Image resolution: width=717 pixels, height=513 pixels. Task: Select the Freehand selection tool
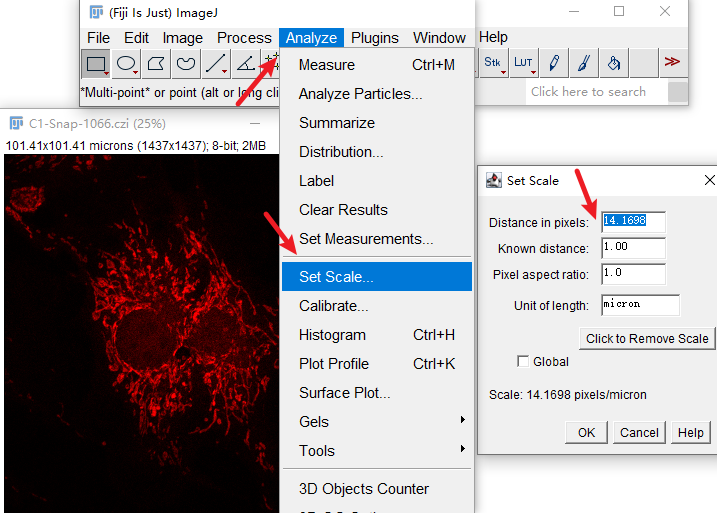pyautogui.click(x=186, y=64)
